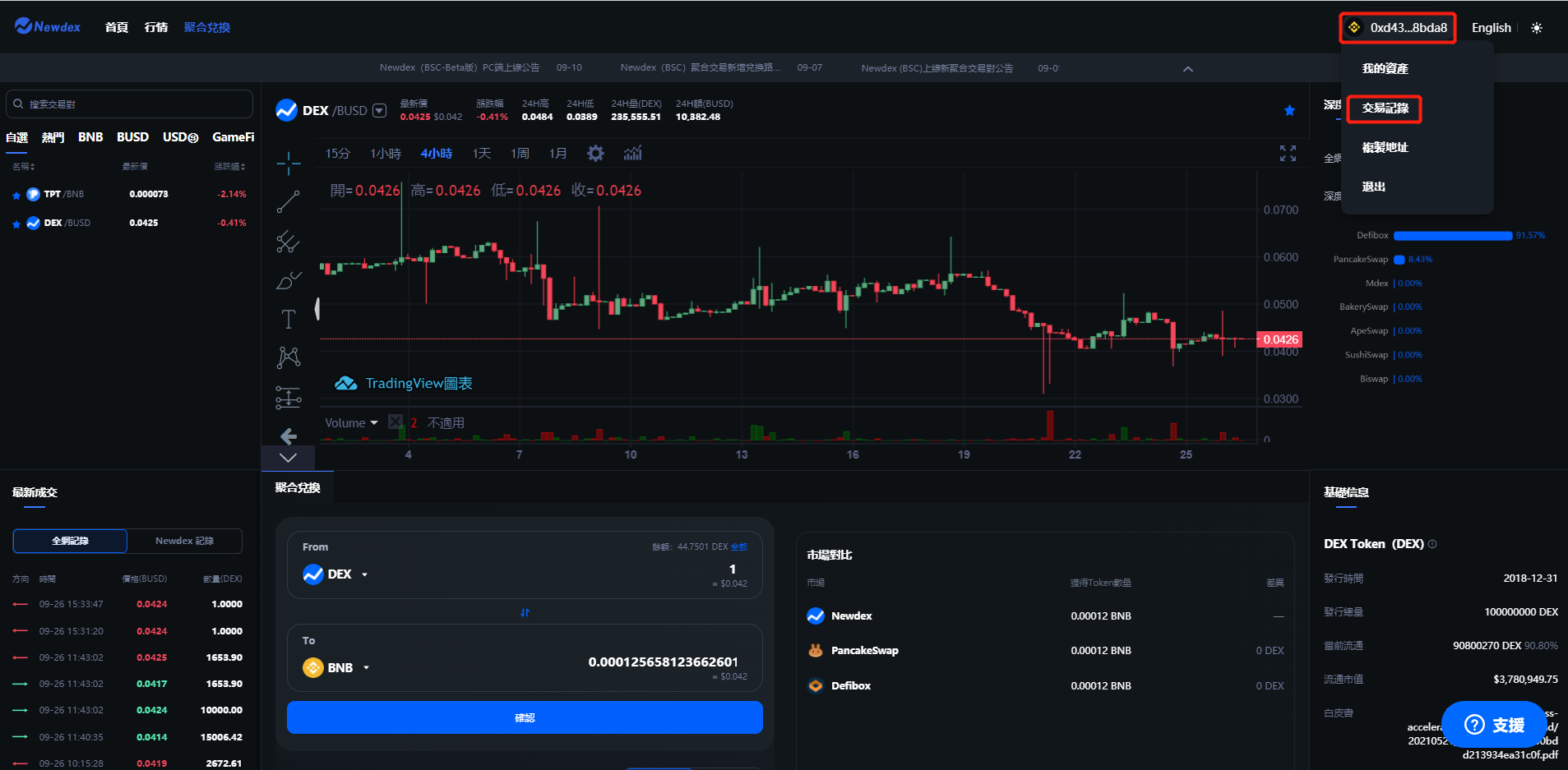Select the 1小時 chart interval

[386, 154]
